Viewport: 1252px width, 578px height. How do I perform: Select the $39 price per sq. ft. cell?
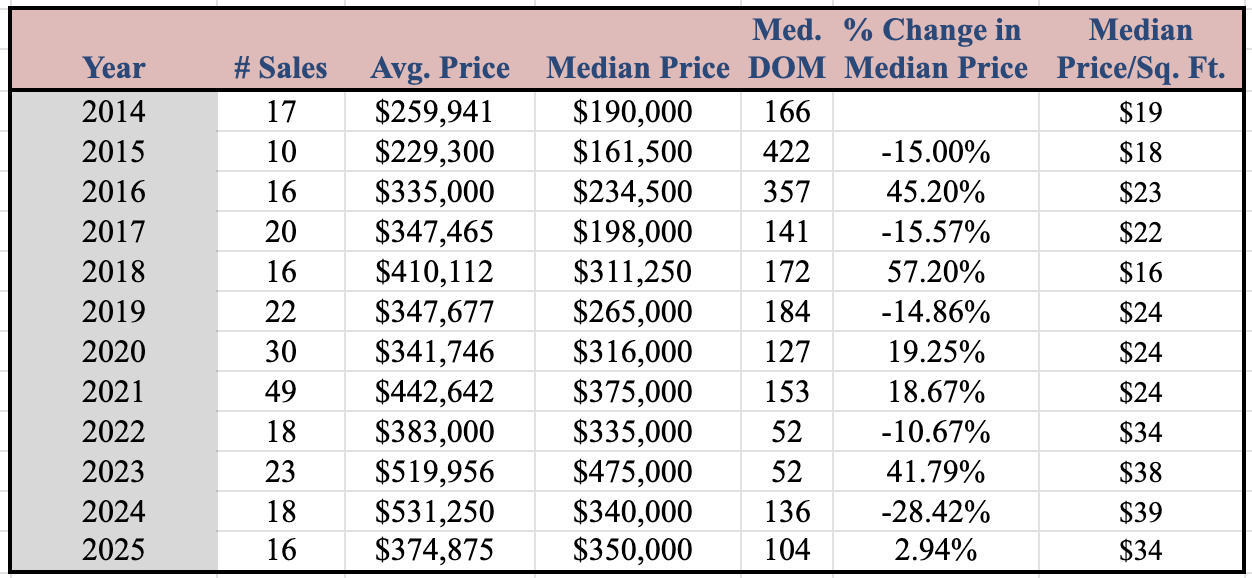coord(1141,511)
